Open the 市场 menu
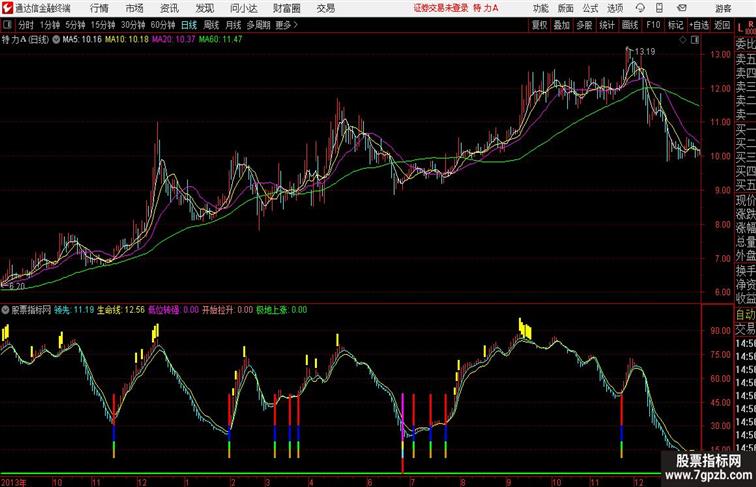This screenshot has width=756, height=487. point(135,8)
